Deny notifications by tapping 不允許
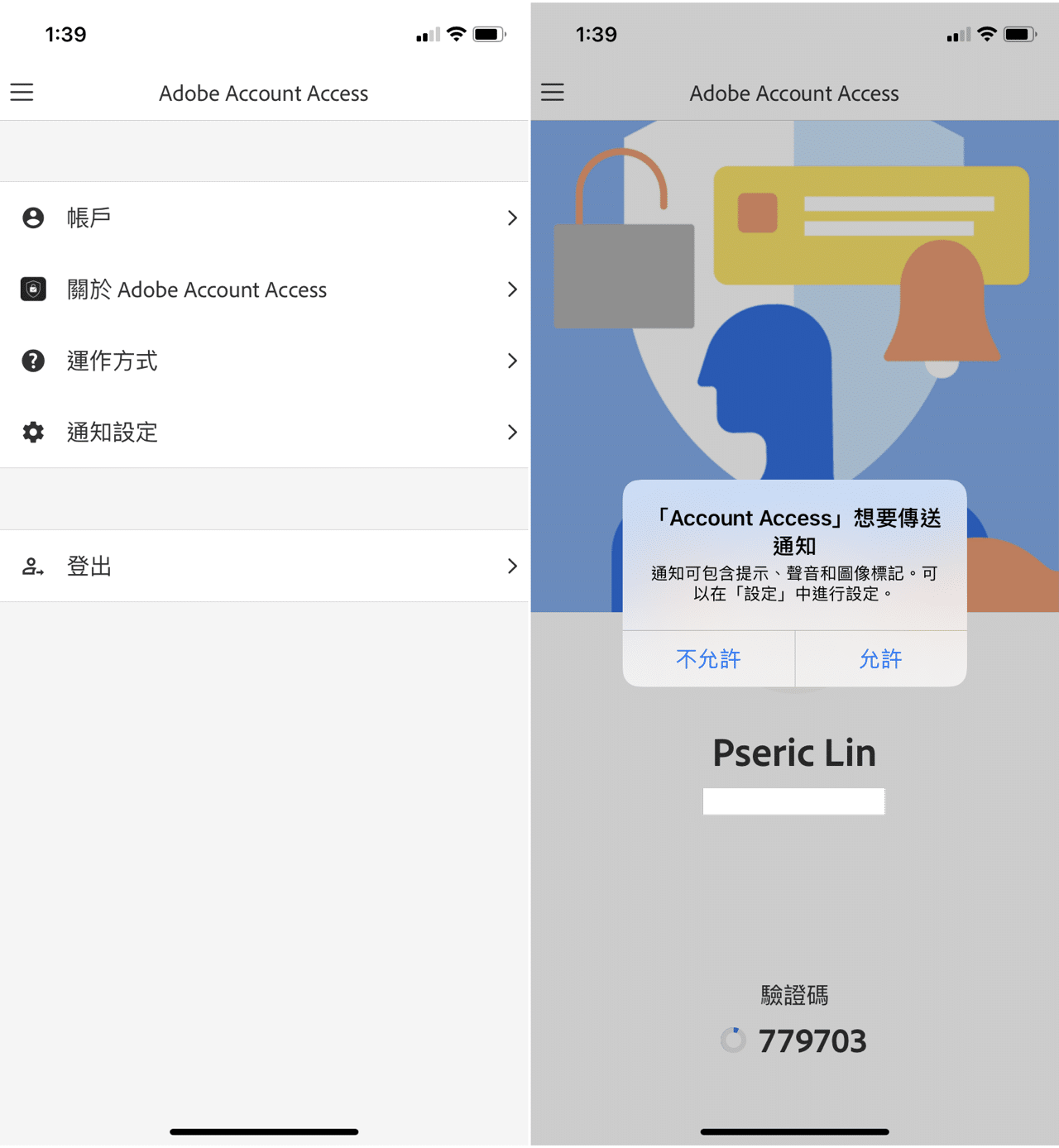 [x=708, y=659]
